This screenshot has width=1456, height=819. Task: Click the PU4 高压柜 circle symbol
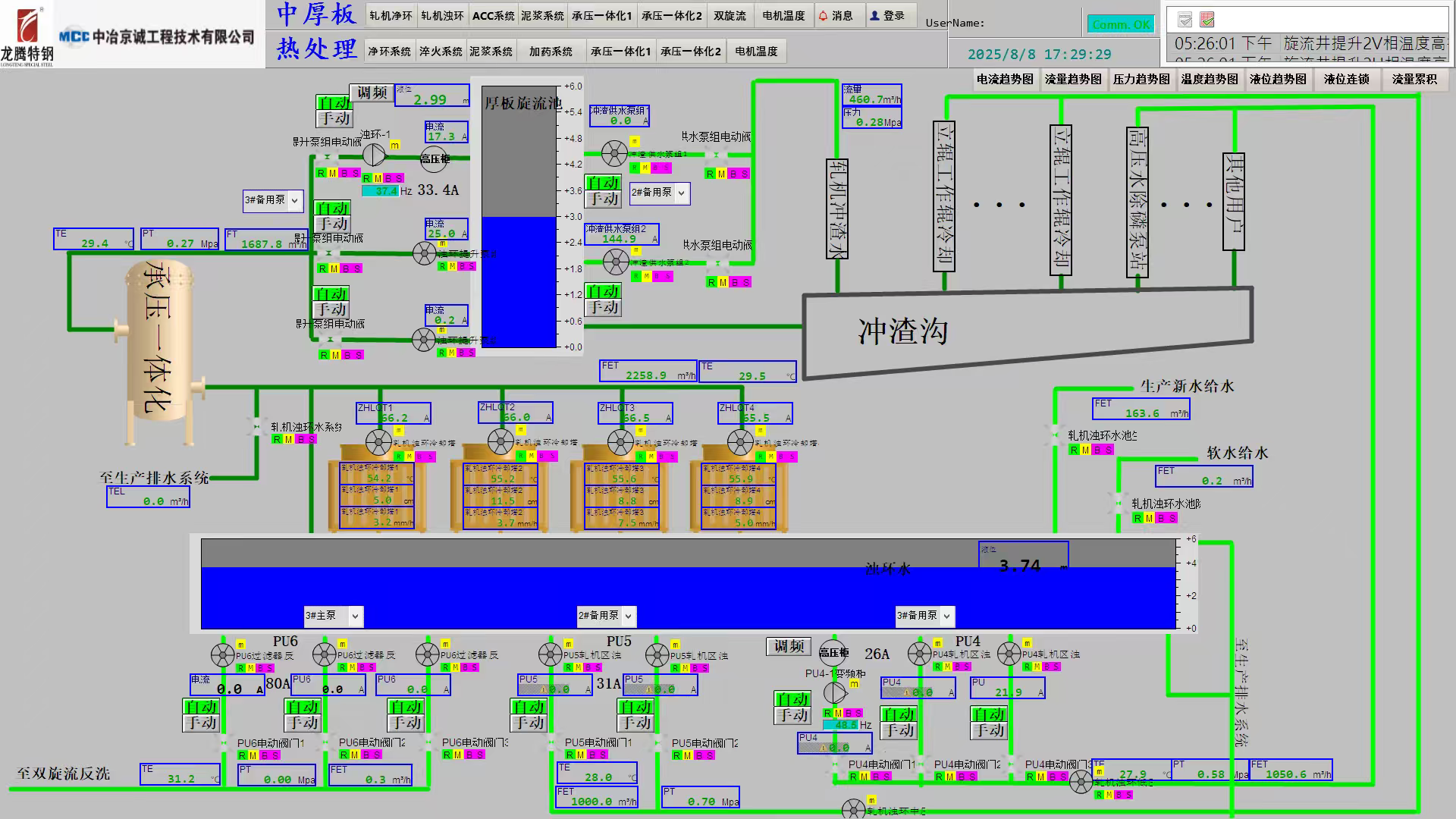[833, 652]
